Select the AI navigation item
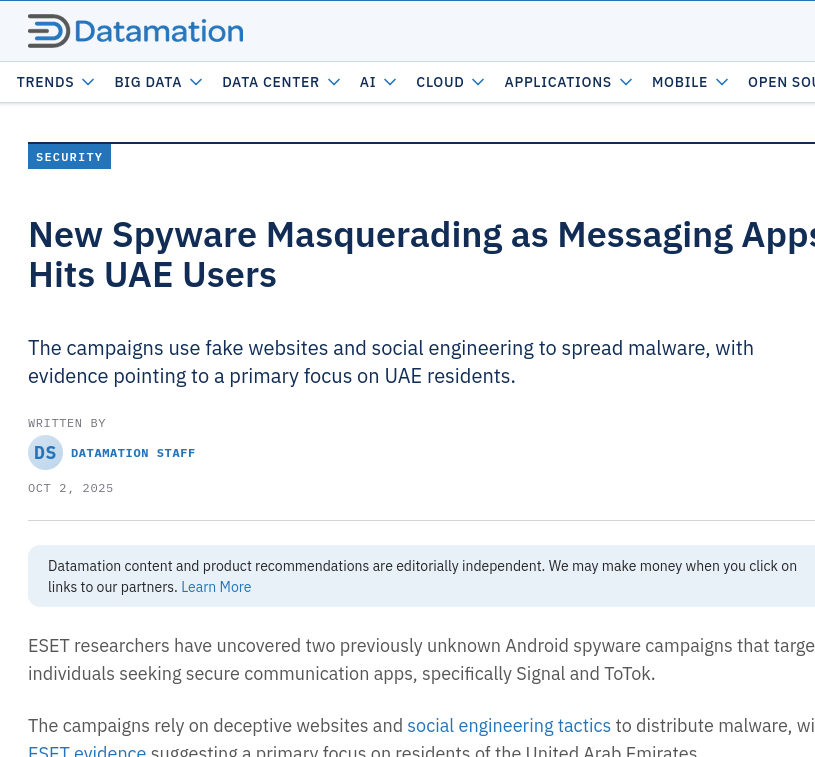815x757 pixels. [368, 82]
